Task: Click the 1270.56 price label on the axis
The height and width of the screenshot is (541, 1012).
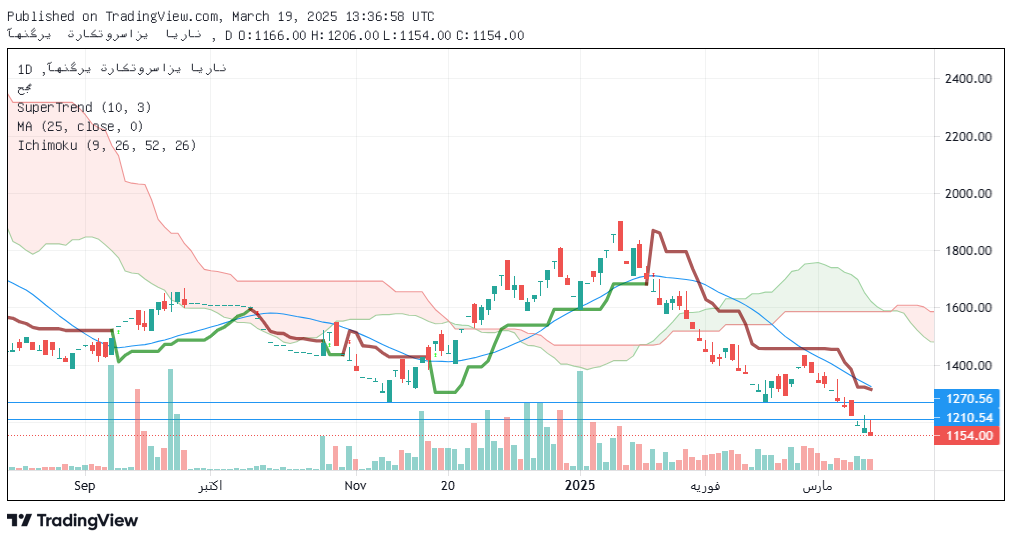Action: (967, 399)
